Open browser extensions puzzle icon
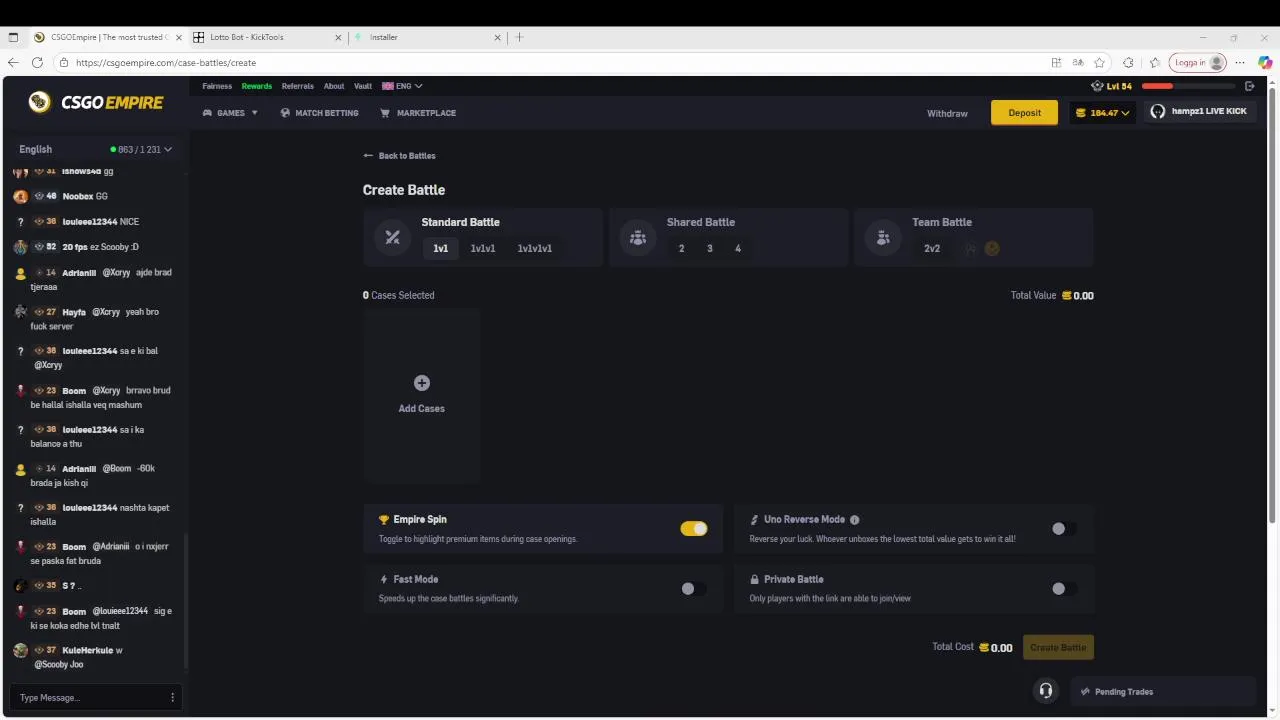The image size is (1280, 720). [x=1128, y=62]
